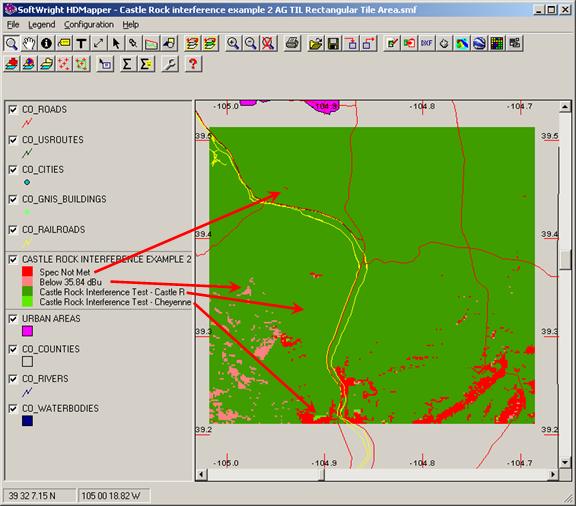Click the pink Below 35.84 dBu swatch
The height and width of the screenshot is (506, 576).
click(27, 282)
